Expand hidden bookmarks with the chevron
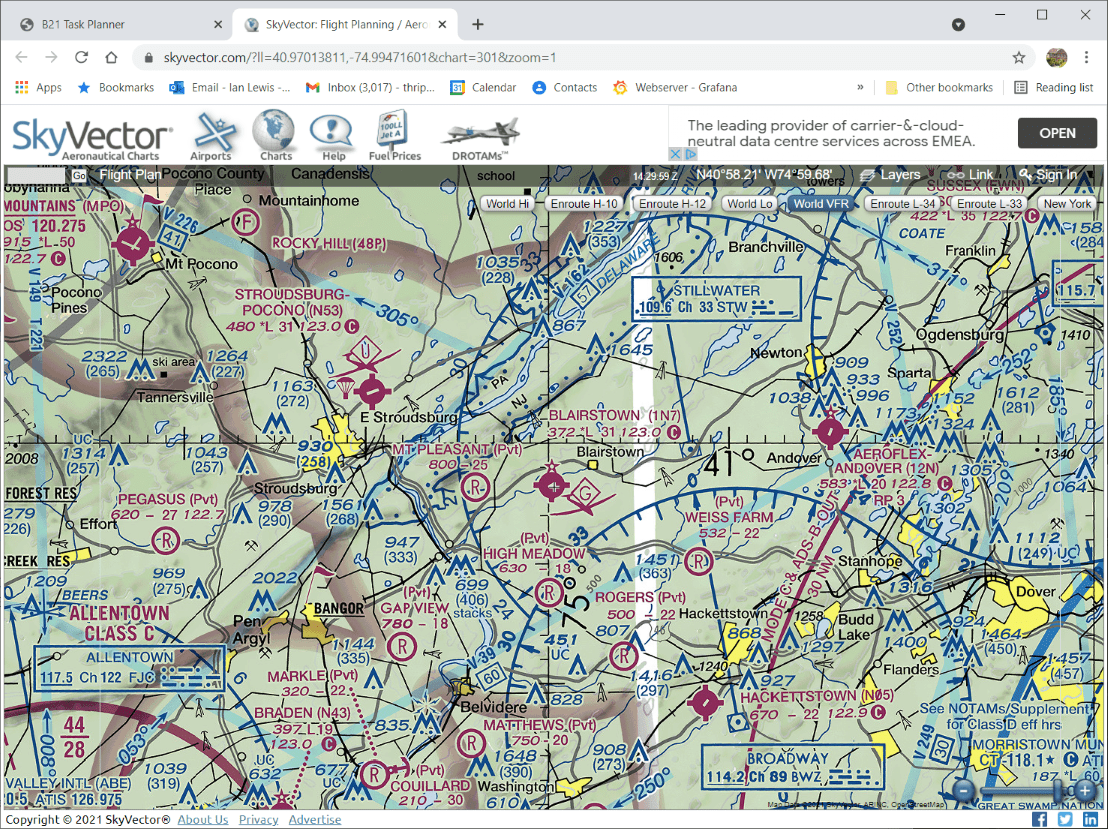 860,87
